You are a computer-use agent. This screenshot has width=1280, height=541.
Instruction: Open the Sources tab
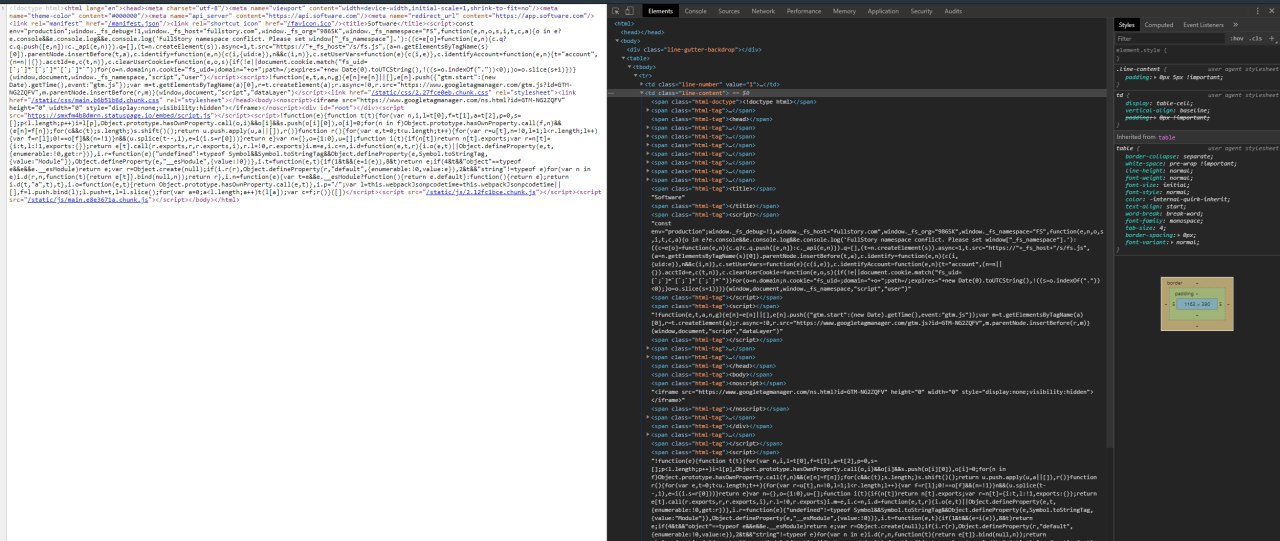729,10
